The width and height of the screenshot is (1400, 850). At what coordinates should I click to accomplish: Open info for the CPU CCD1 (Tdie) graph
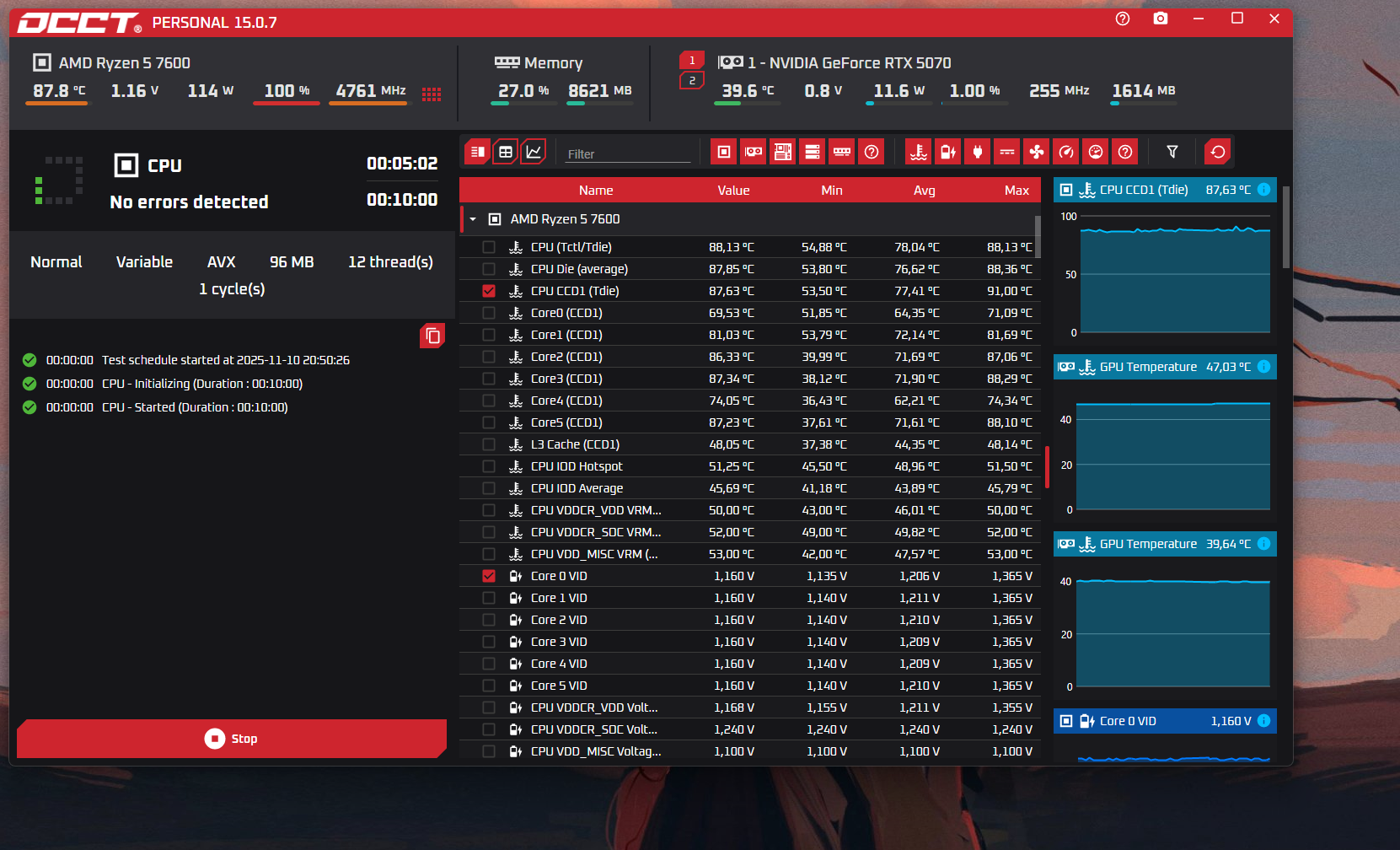pyautogui.click(x=1264, y=190)
